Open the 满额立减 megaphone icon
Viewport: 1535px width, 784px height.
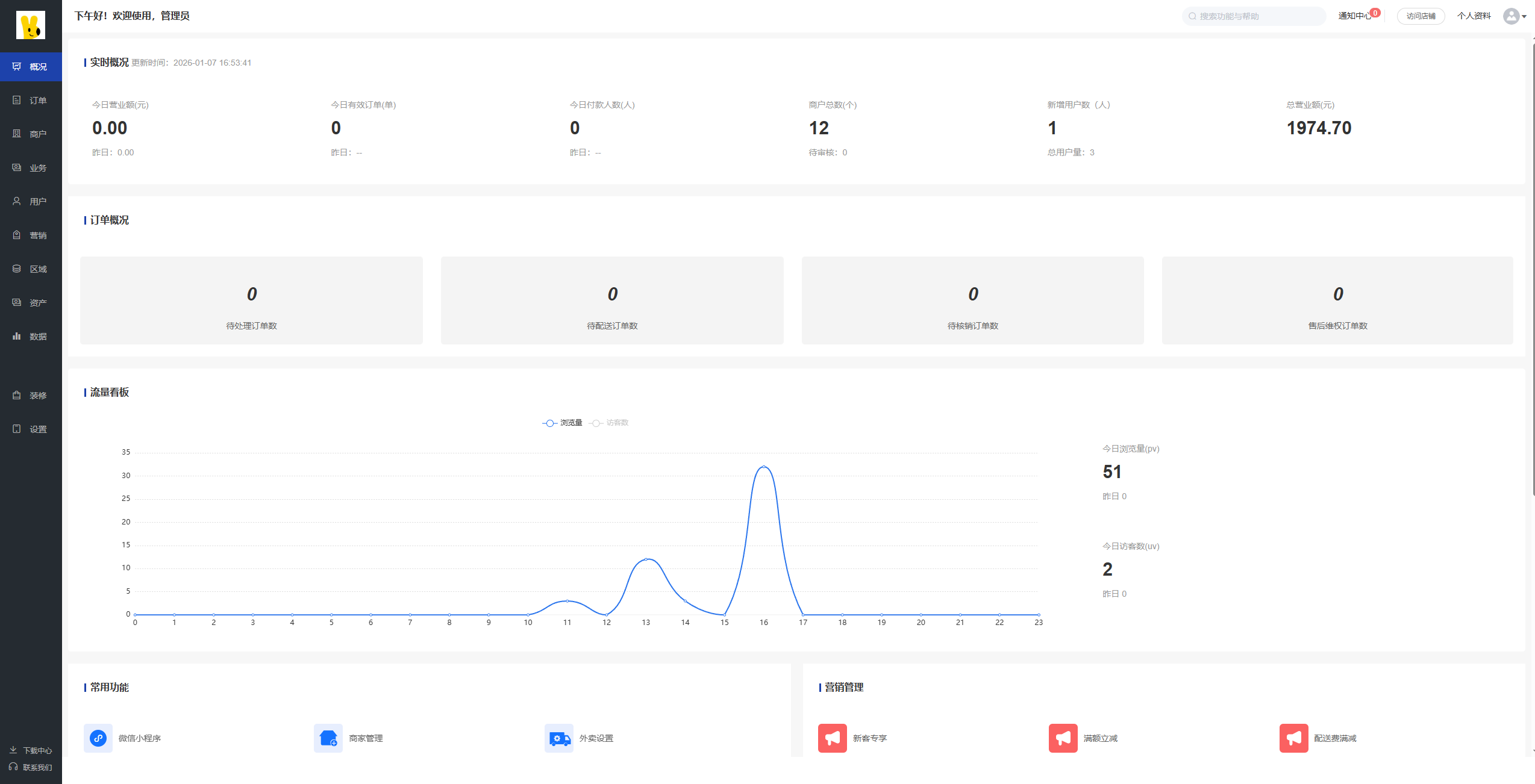1063,738
